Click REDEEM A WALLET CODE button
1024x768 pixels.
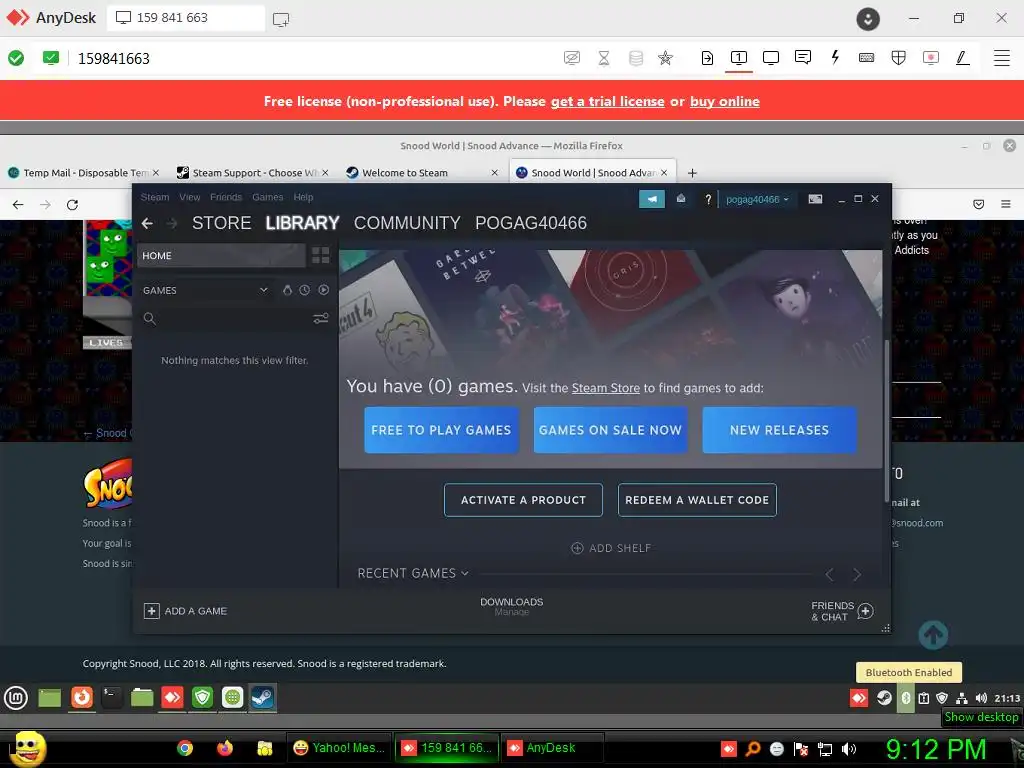tap(697, 500)
